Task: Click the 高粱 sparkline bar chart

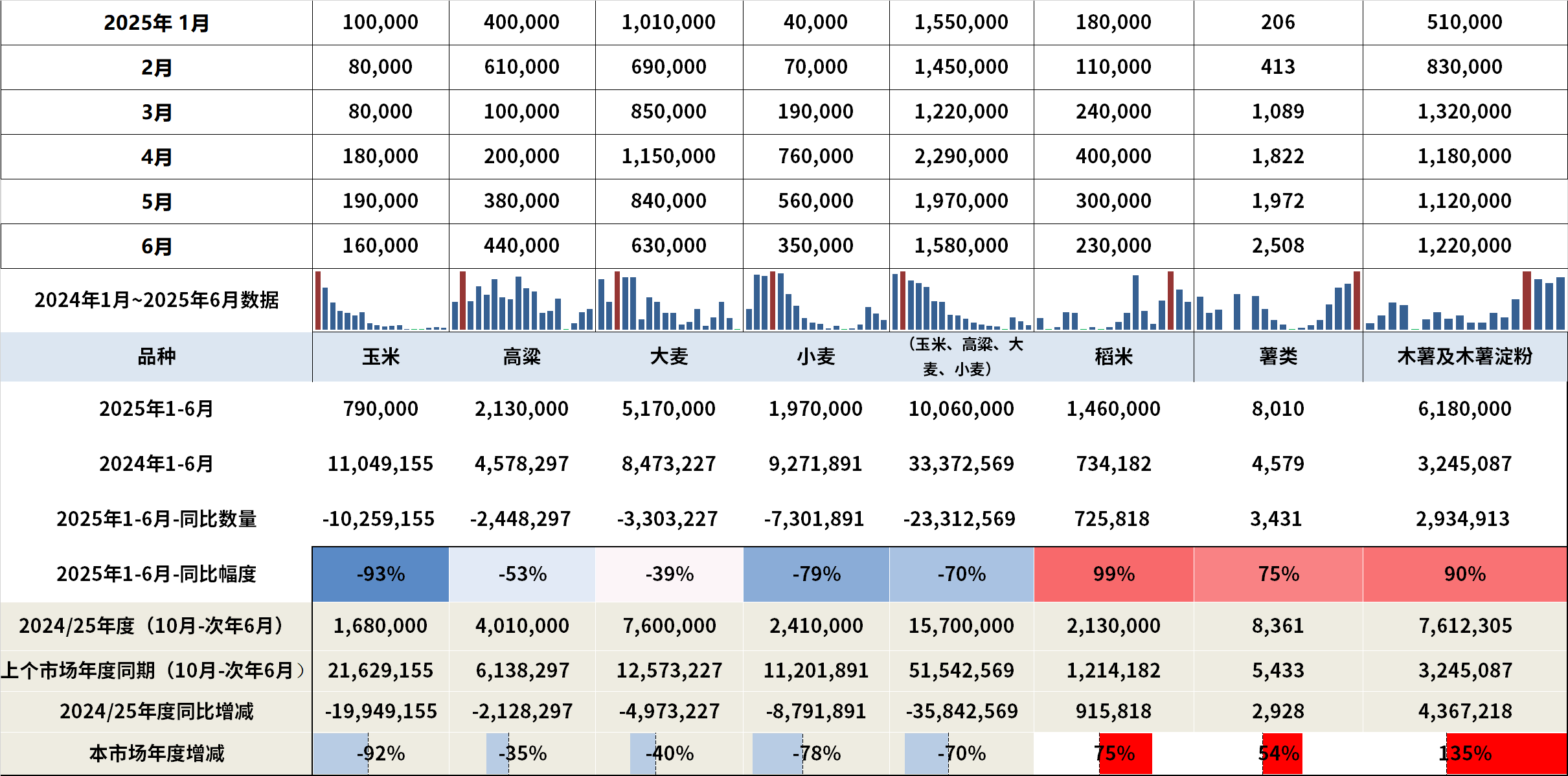Action: [522, 301]
